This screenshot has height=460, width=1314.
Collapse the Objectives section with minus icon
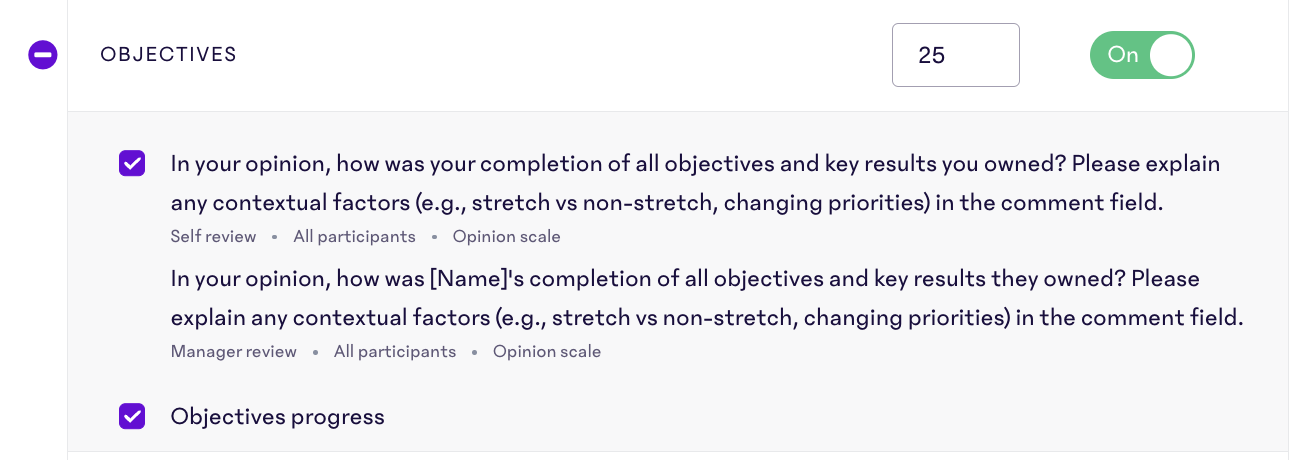(43, 55)
